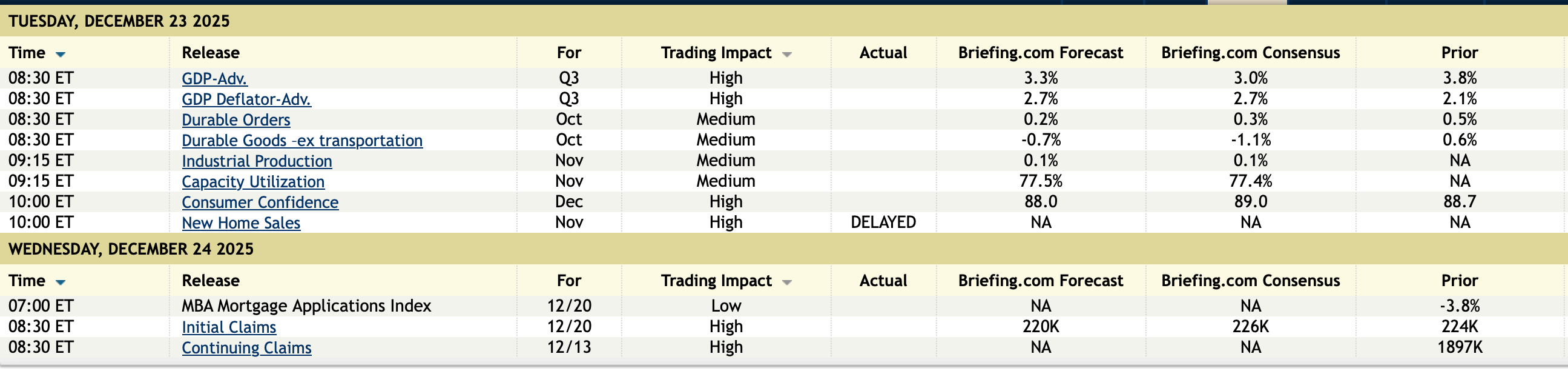This screenshot has width=1568, height=371.
Task: Sort Tuesday table by Time arrow
Action: (61, 54)
